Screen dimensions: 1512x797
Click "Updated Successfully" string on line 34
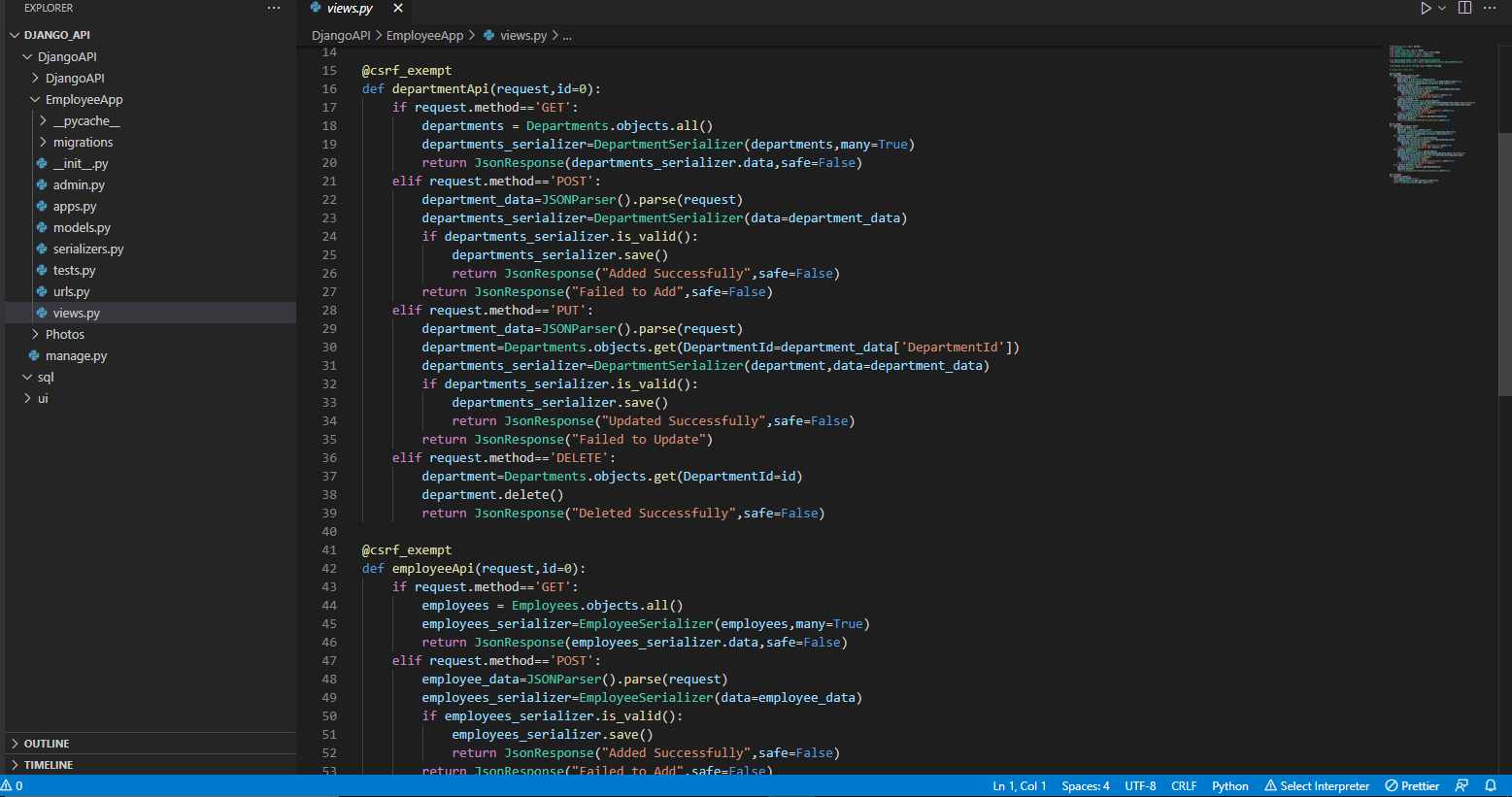(684, 420)
